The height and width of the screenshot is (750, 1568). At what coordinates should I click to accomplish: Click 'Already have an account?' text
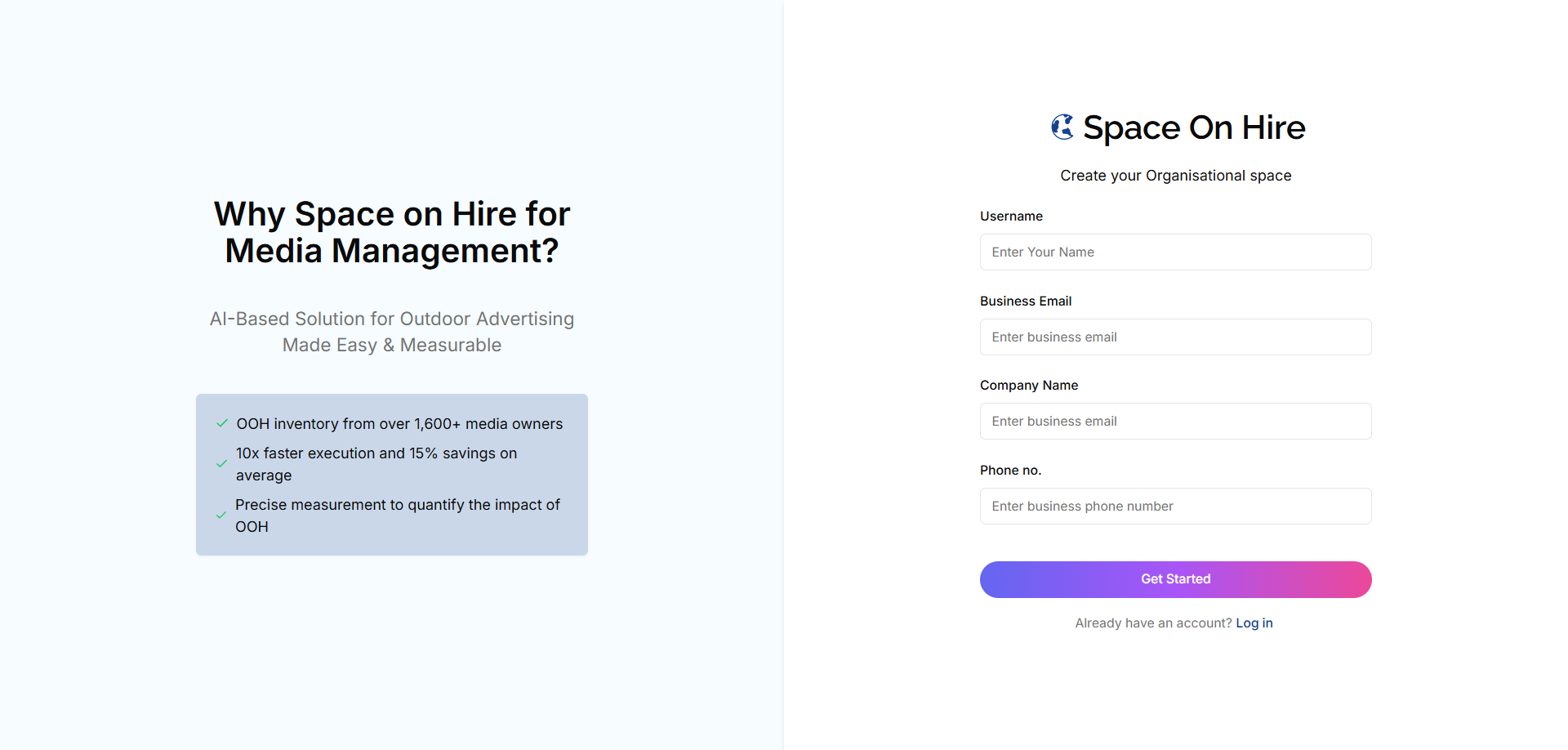click(1153, 623)
